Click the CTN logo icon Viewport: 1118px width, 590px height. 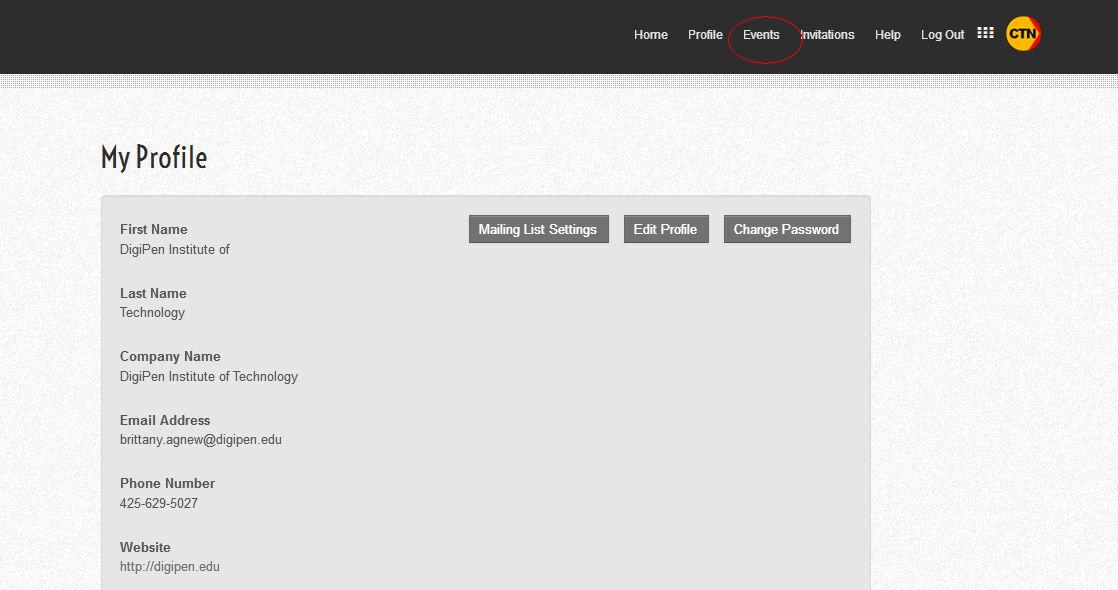(1023, 34)
